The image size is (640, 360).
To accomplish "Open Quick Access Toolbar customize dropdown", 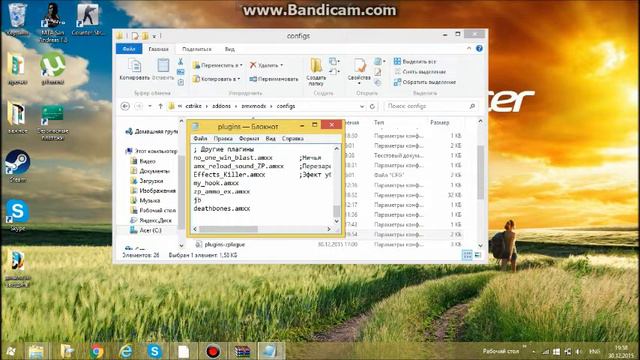I will pos(155,36).
